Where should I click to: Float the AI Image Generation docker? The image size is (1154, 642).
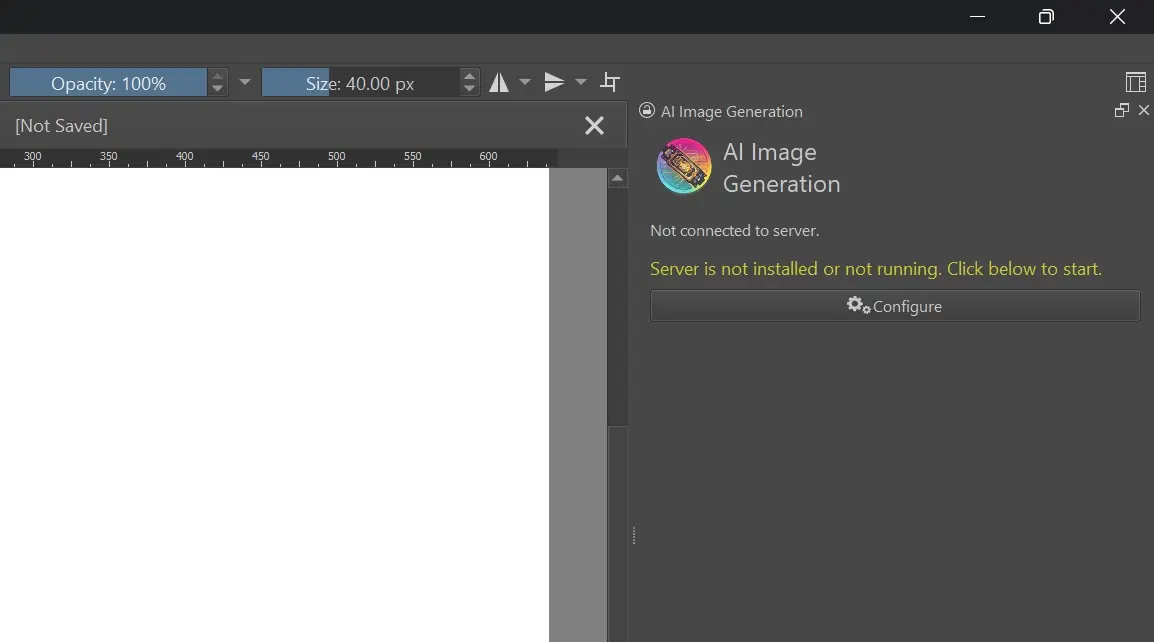click(1122, 110)
